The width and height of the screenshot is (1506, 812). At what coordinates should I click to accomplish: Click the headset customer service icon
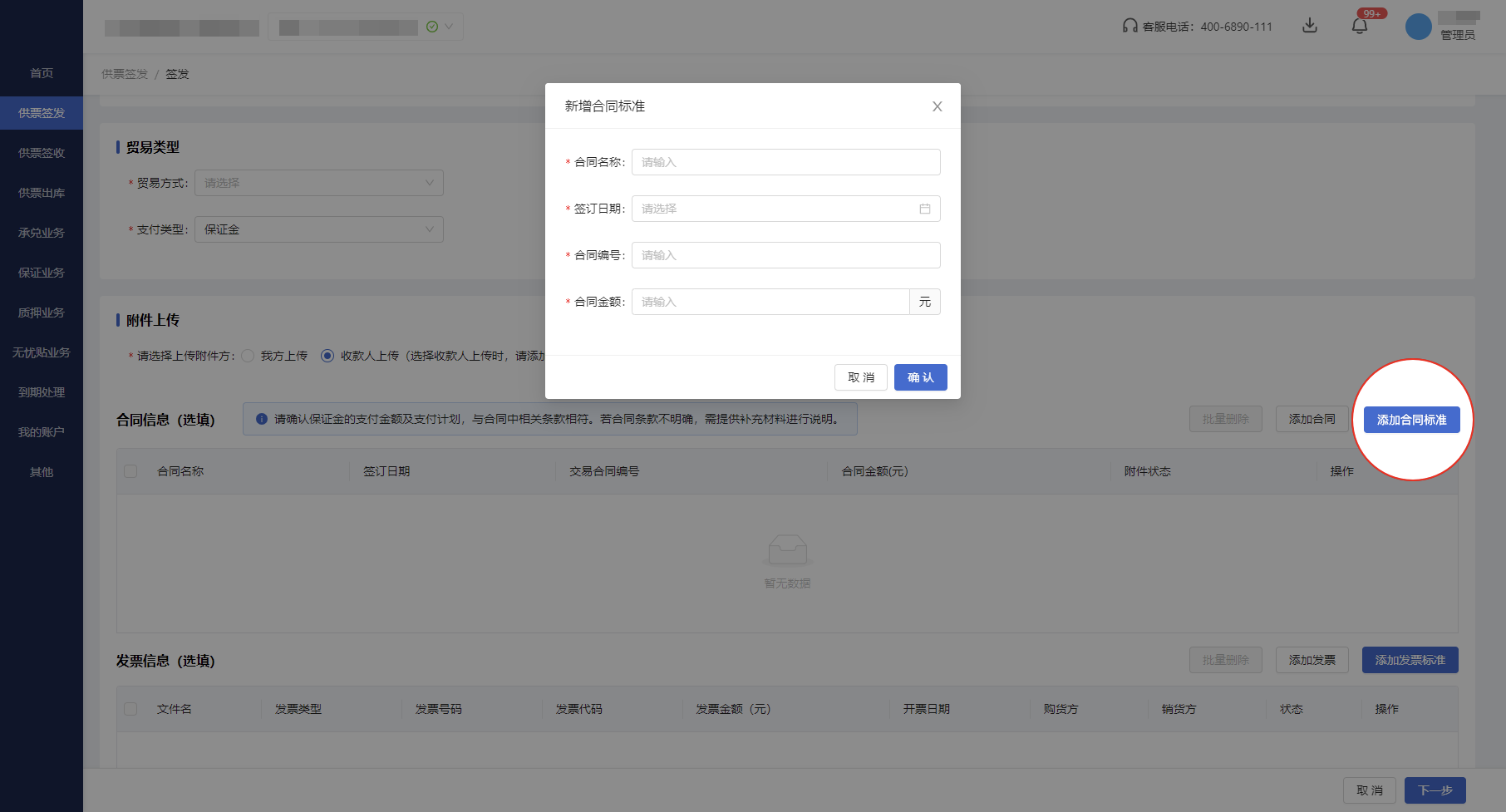(x=1126, y=26)
